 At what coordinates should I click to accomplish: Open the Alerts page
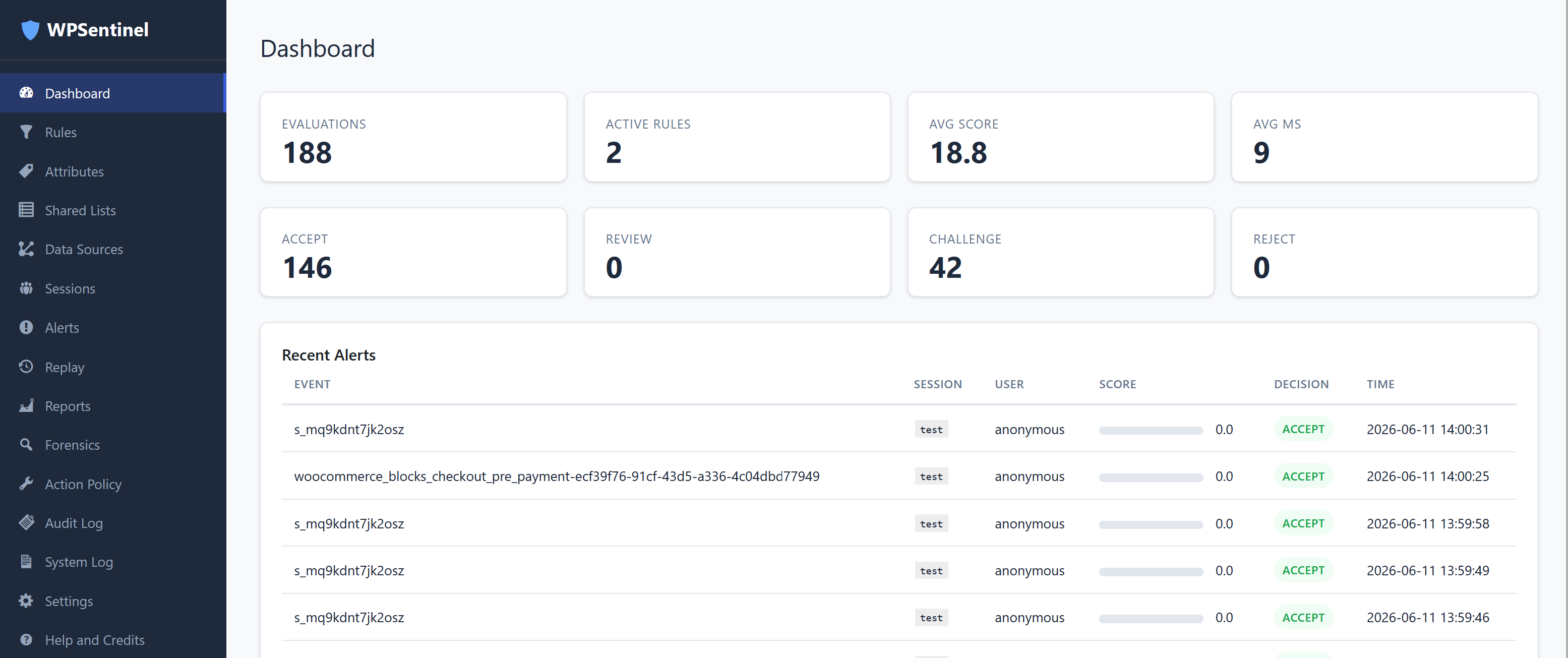[x=112, y=327]
